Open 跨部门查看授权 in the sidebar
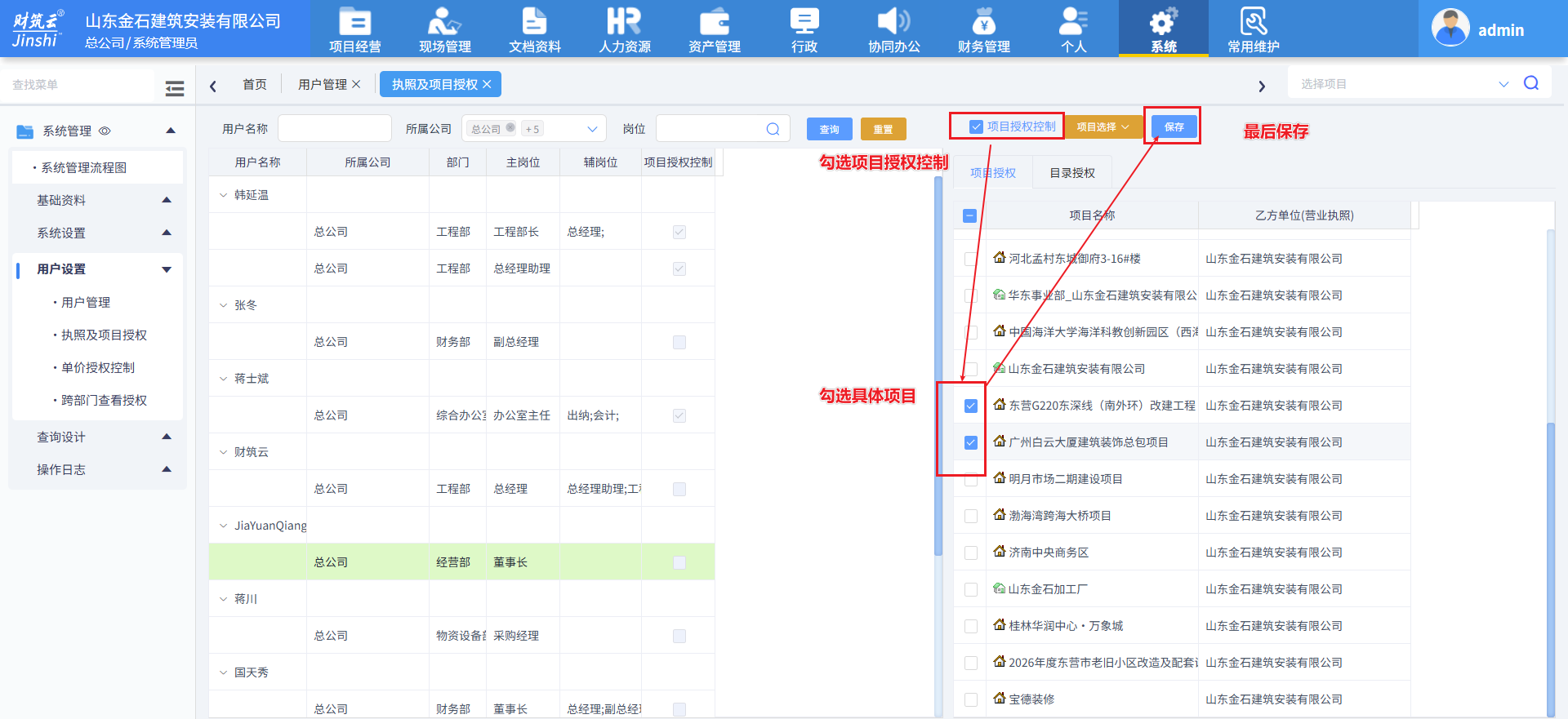Image resolution: width=1568 pixels, height=719 pixels. pos(104,400)
